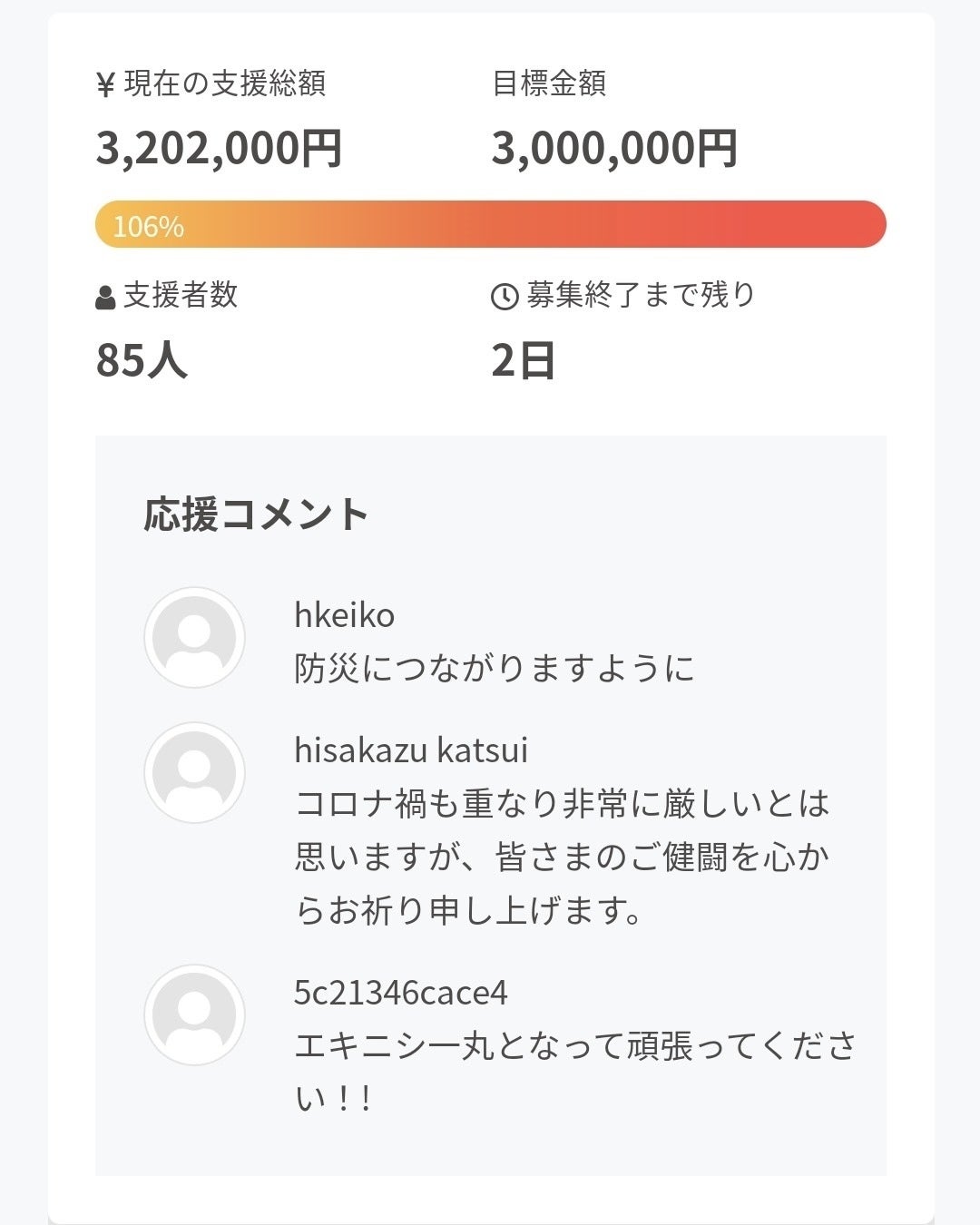
Task: Click the clock icon beside 募集終了まで残り
Action: coord(504,297)
